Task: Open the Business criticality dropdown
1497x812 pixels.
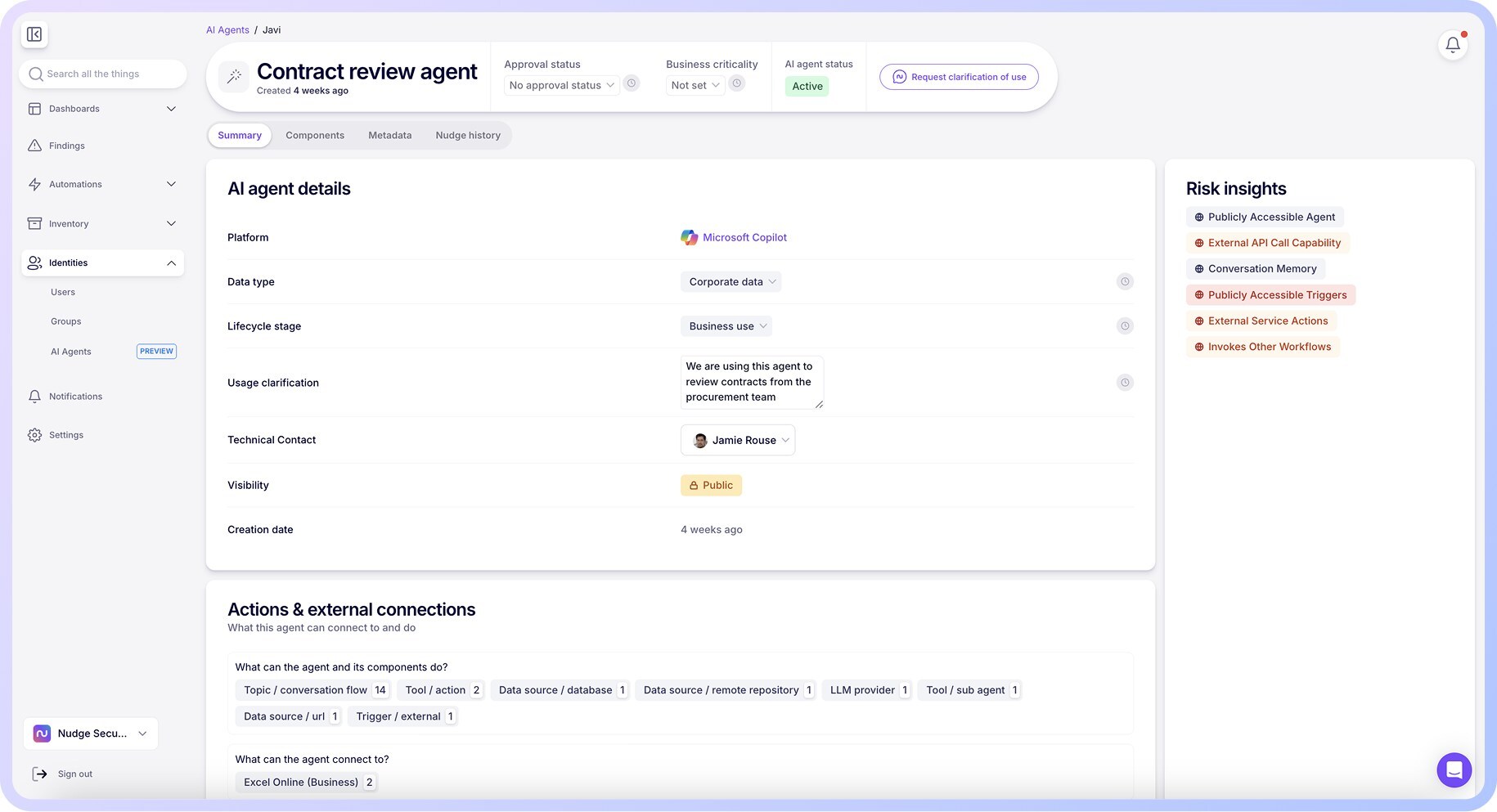Action: pos(694,84)
